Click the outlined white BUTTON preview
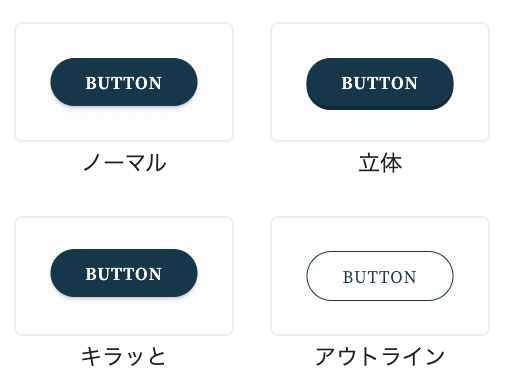Image resolution: width=506 pixels, height=382 pixels. (380, 276)
